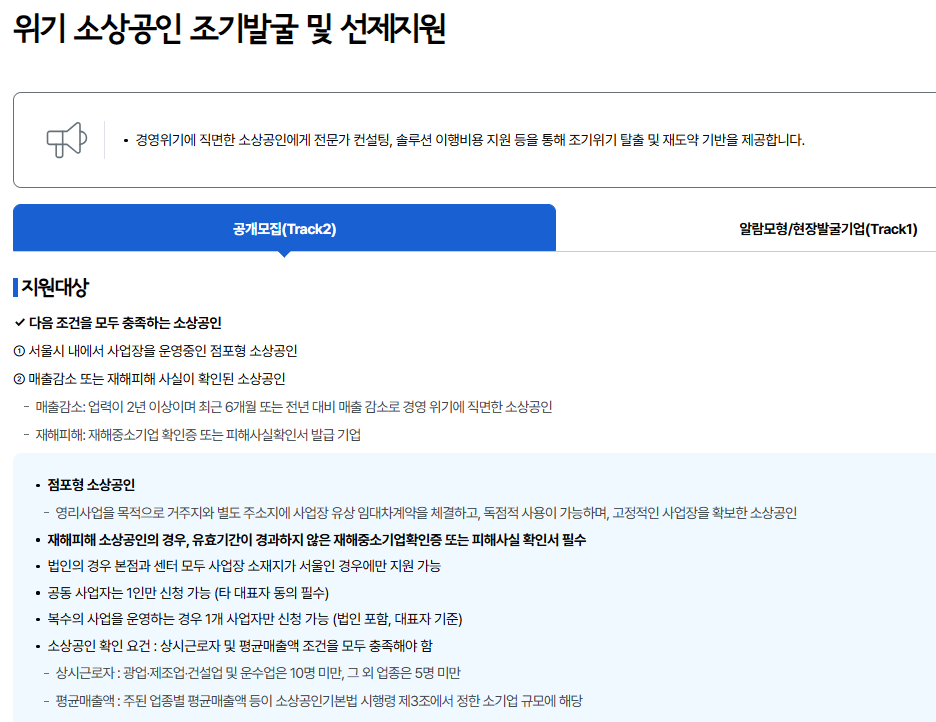
Task: Click the 매출감소 또는 재해피해 사실이 확인된 condition line
Action: coord(156,379)
